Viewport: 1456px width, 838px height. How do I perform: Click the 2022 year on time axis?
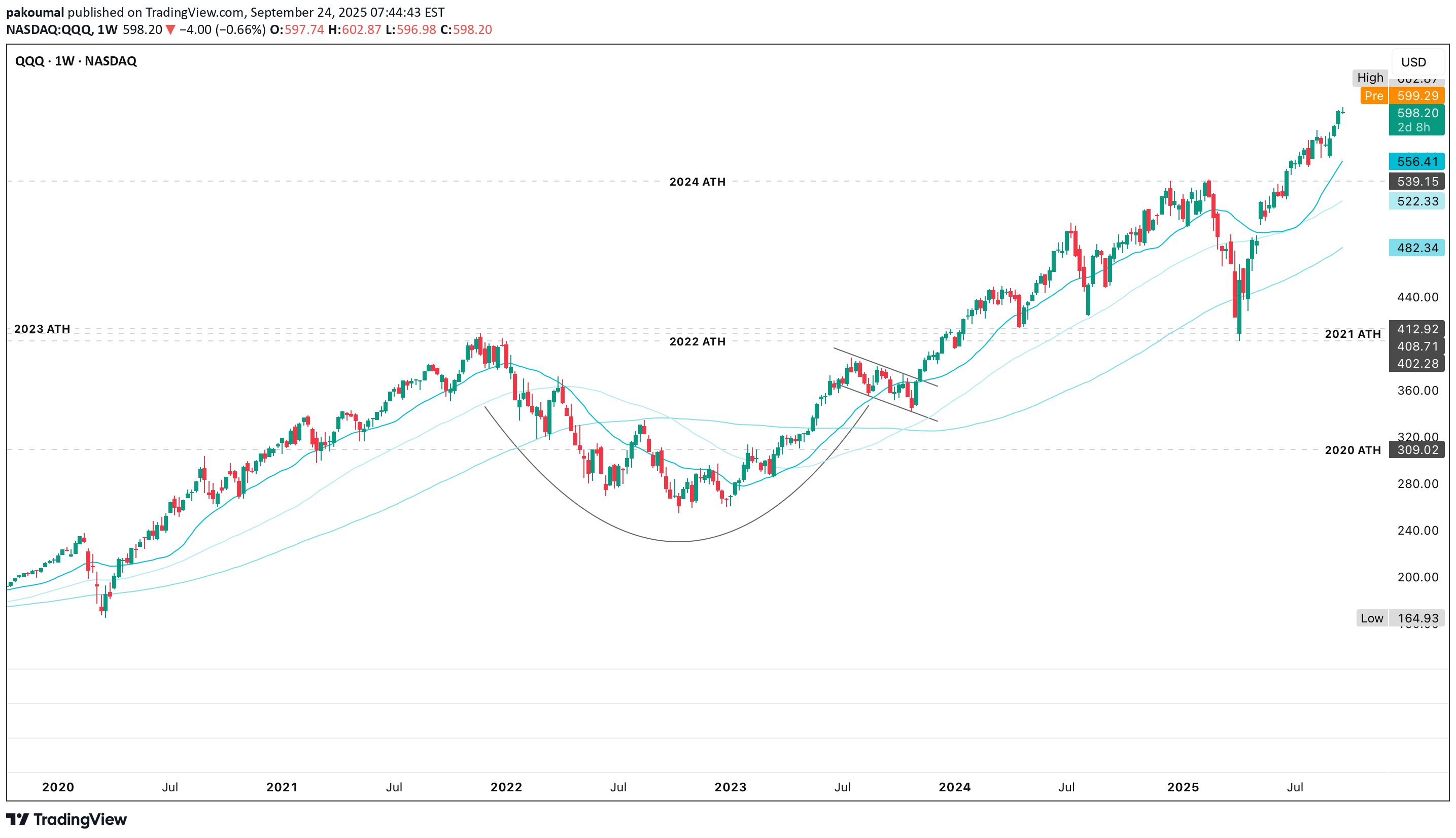click(506, 787)
